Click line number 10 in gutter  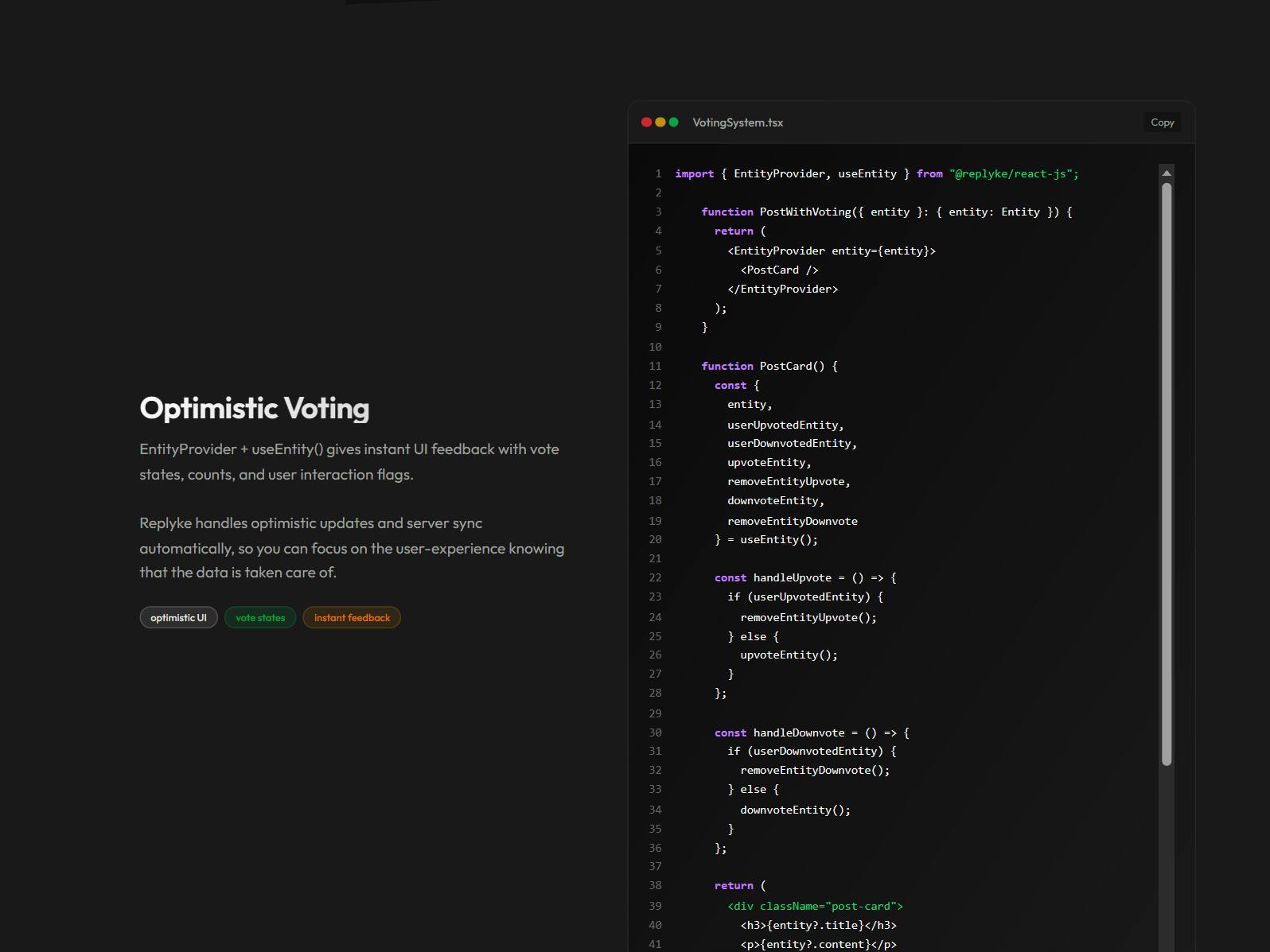[x=655, y=347]
